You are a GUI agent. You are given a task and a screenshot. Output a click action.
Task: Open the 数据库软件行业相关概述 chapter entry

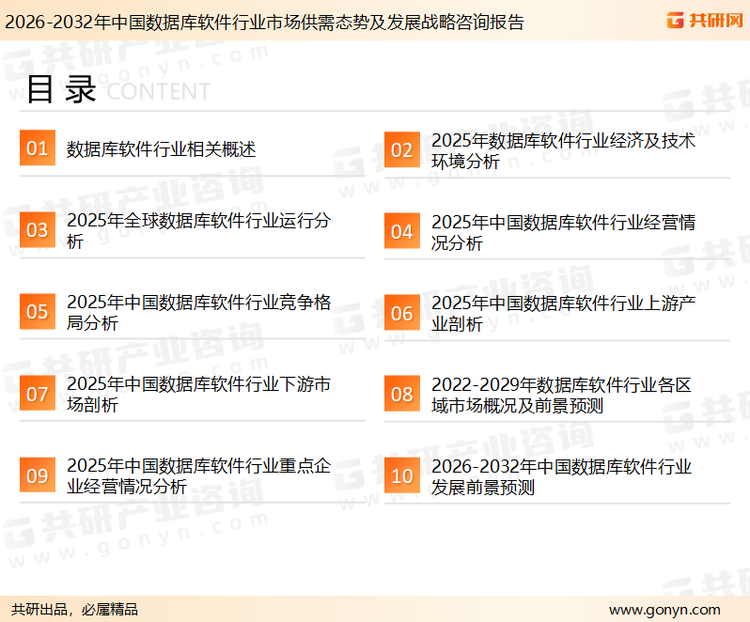161,149
